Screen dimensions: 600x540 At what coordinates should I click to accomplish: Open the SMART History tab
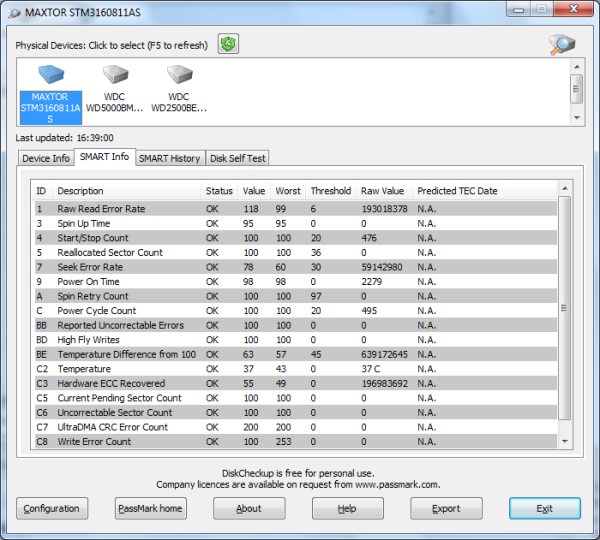click(170, 158)
